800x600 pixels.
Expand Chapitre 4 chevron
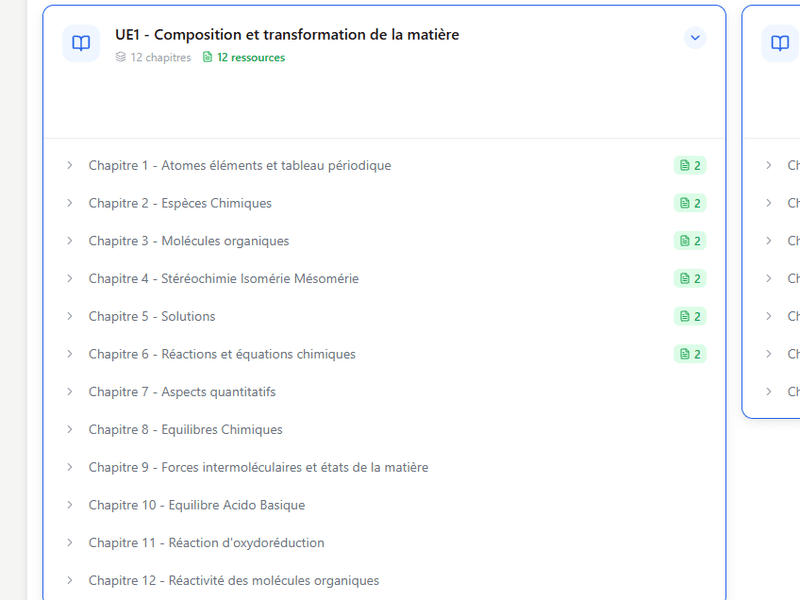70,279
